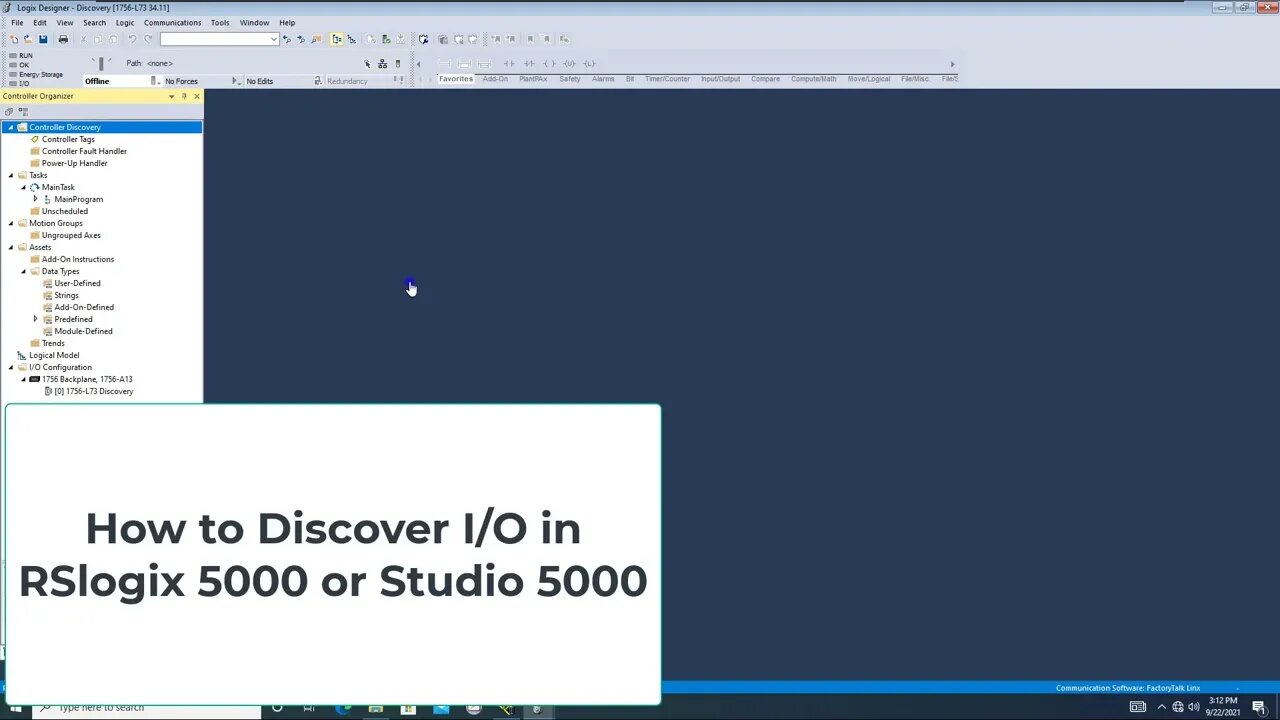This screenshot has width=1280, height=720.
Task: Open the Tools menu
Action: pyautogui.click(x=220, y=22)
